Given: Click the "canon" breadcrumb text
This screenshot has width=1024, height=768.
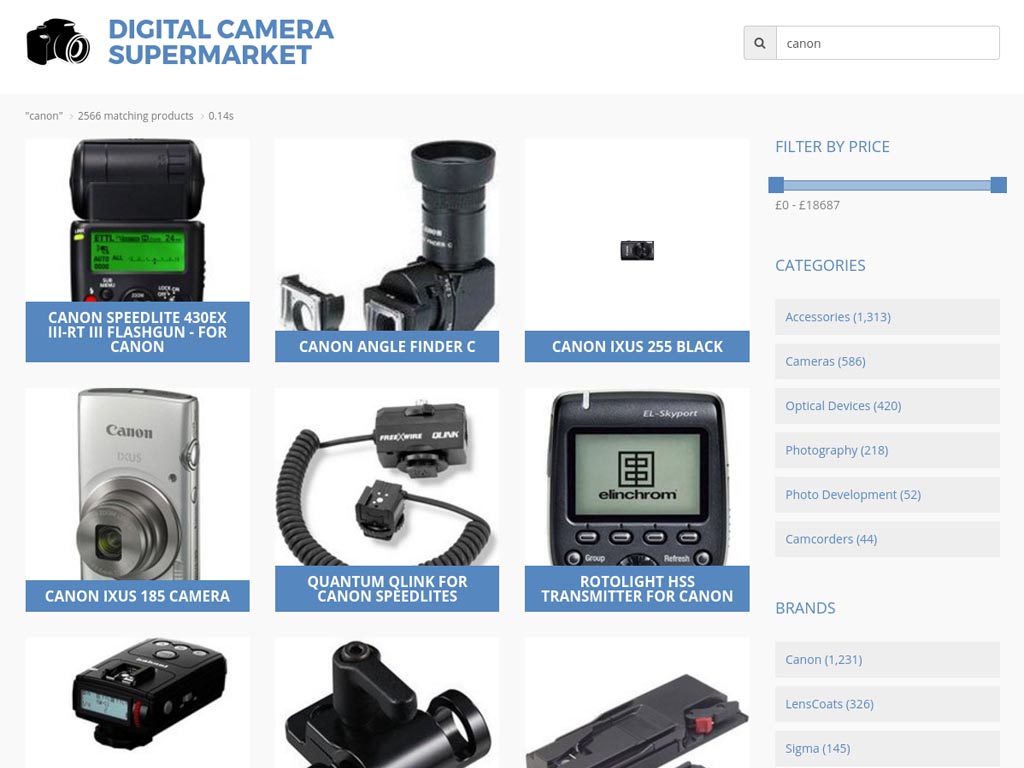Looking at the screenshot, I should pos(44,116).
